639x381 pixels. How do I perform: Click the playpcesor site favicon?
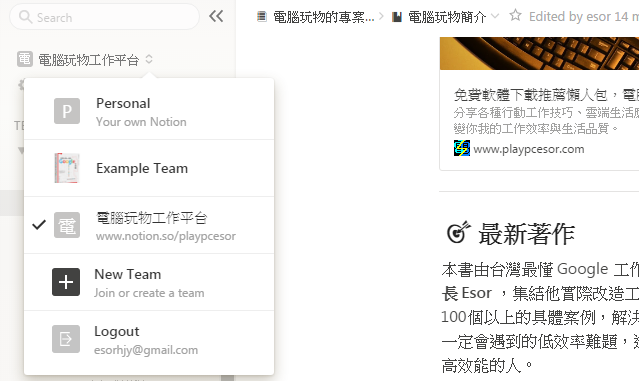[462, 148]
